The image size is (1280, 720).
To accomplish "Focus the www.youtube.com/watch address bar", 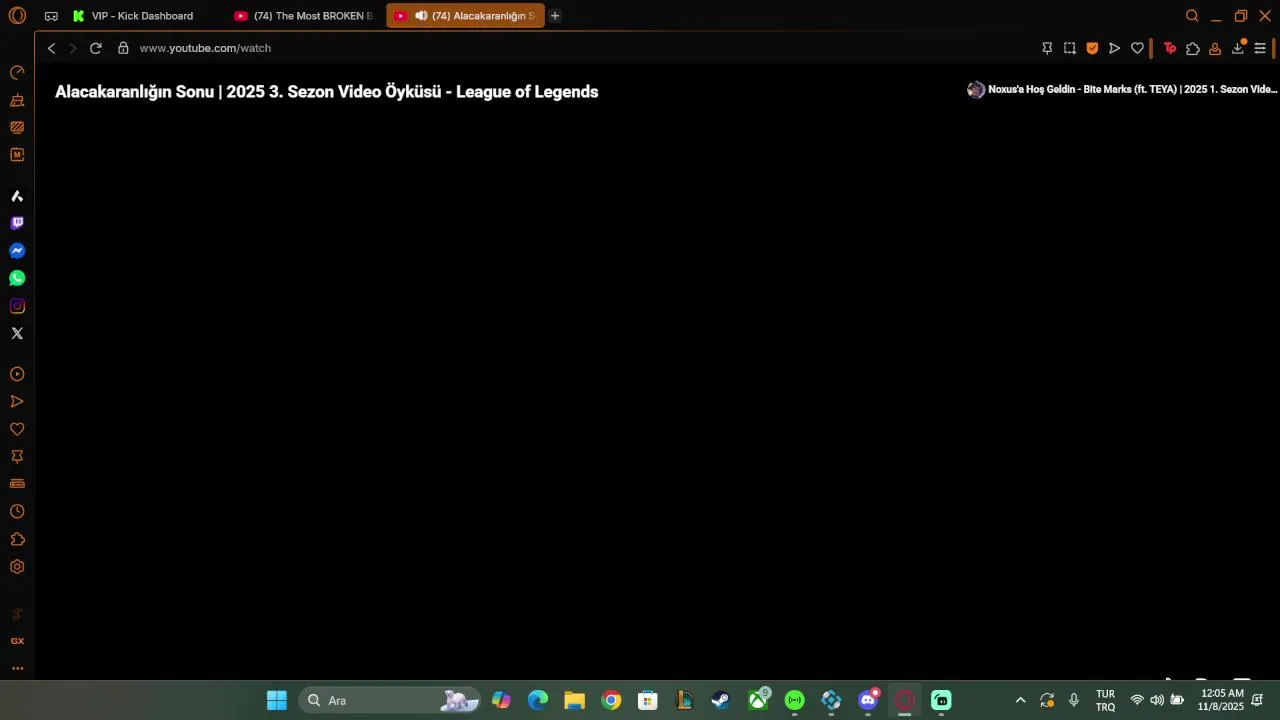I will 205,48.
